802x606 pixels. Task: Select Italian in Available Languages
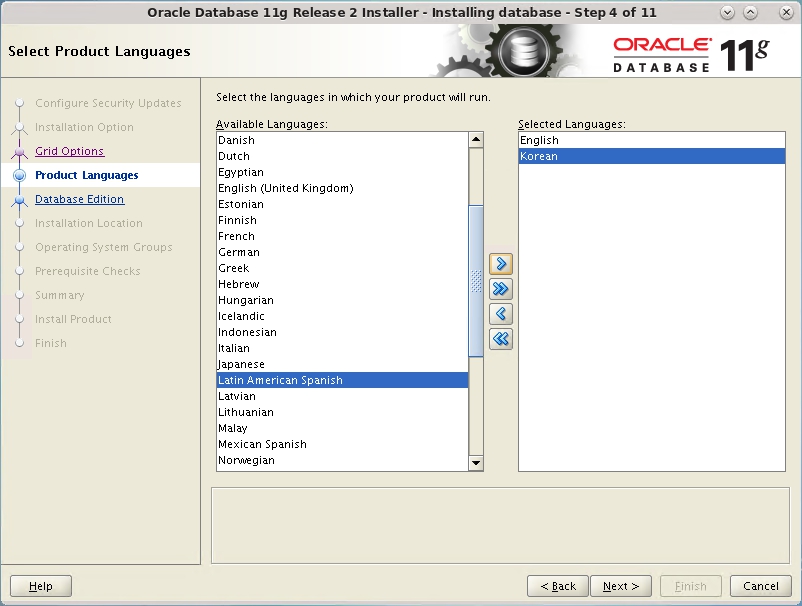(342, 348)
